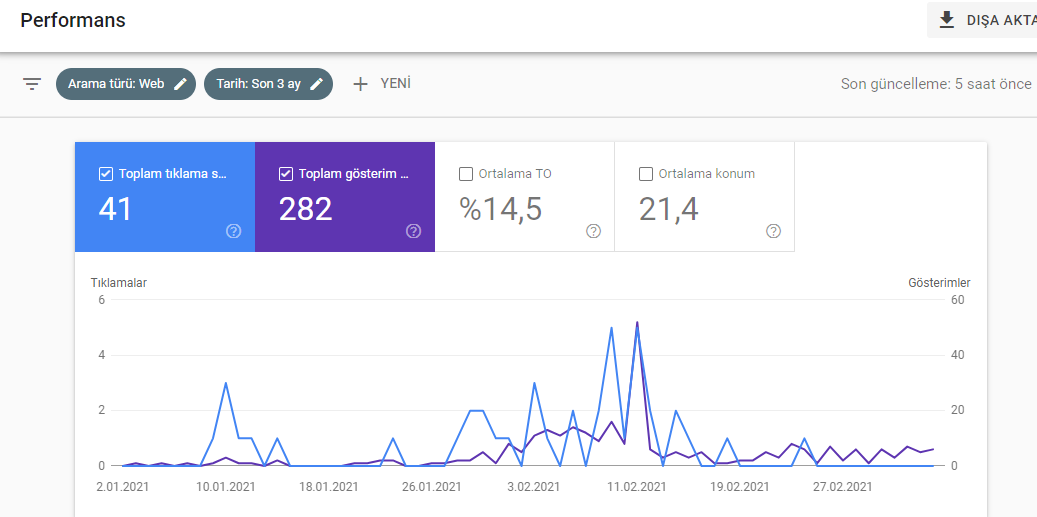The width and height of the screenshot is (1037, 517).
Task: Click Tıklamalar axis label
Action: point(118,282)
